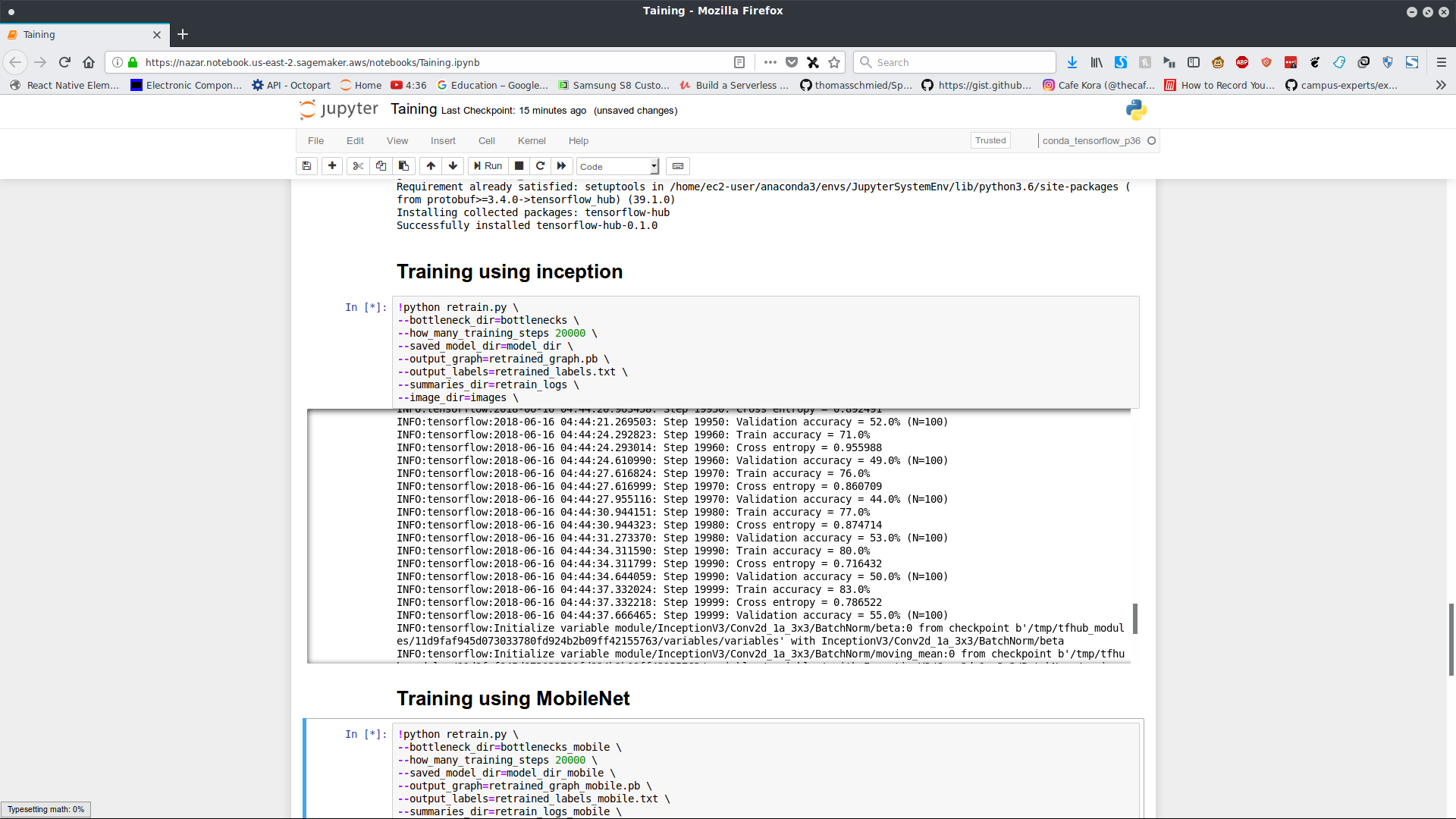Interrupt the kernel with the stop icon

click(519, 166)
